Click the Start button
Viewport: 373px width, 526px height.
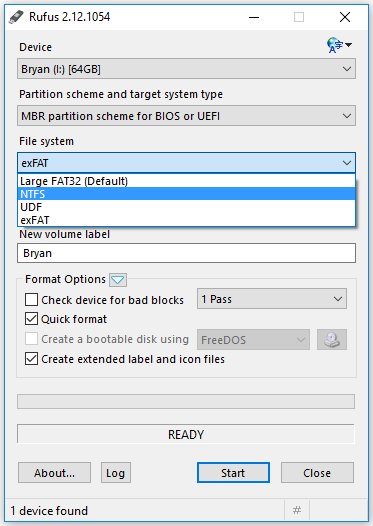click(233, 473)
